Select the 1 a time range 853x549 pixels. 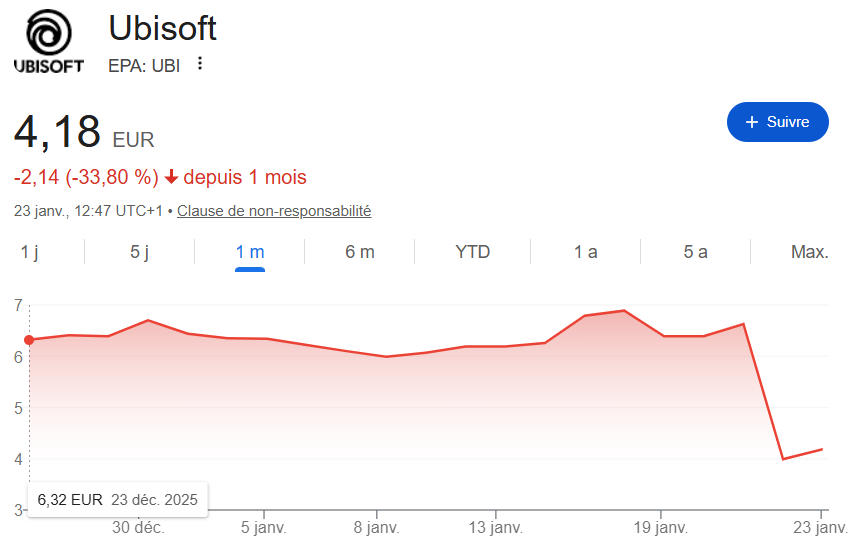coord(586,252)
